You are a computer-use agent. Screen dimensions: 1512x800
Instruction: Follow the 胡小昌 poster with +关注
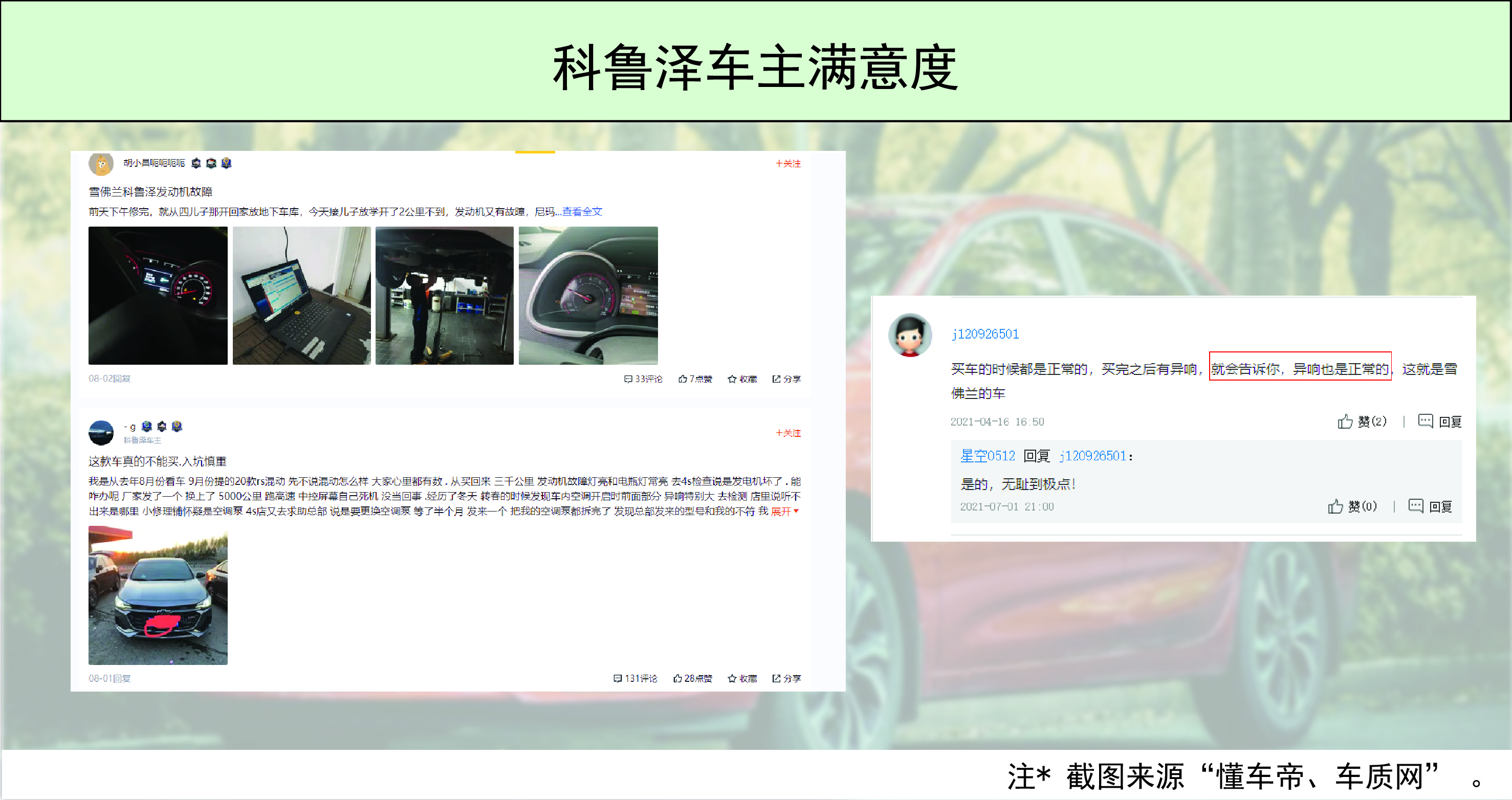[788, 163]
